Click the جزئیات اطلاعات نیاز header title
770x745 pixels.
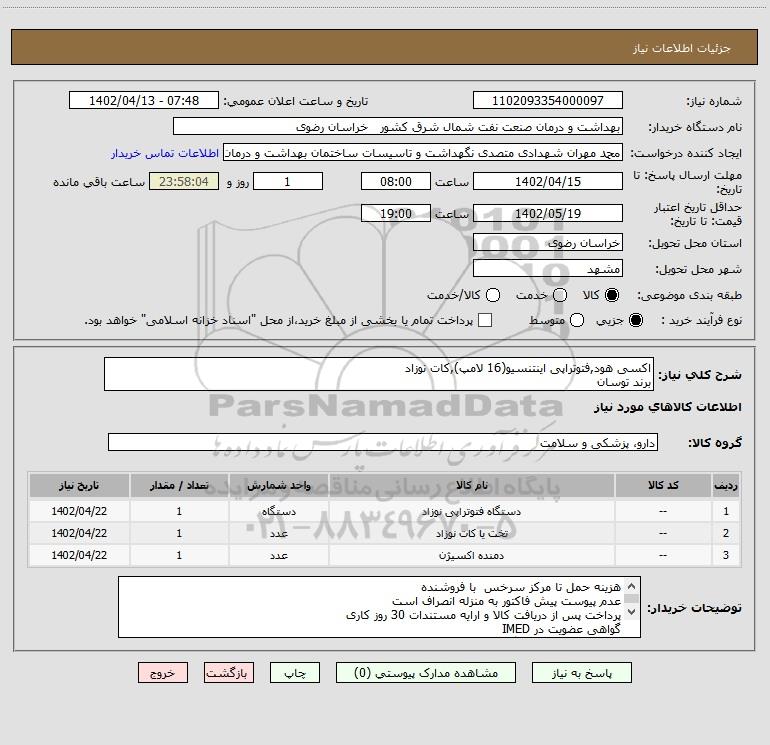[682, 48]
